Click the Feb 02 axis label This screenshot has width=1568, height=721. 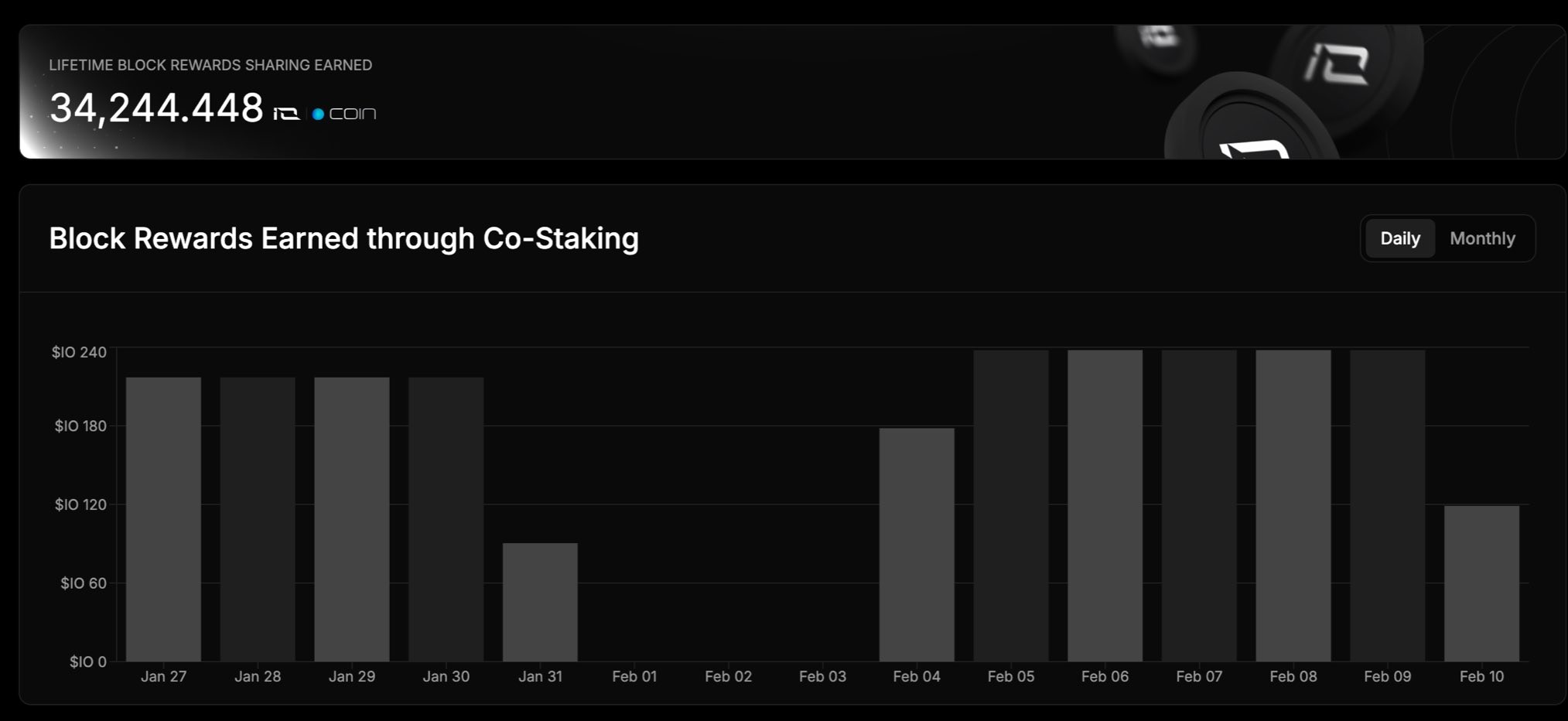click(x=728, y=676)
